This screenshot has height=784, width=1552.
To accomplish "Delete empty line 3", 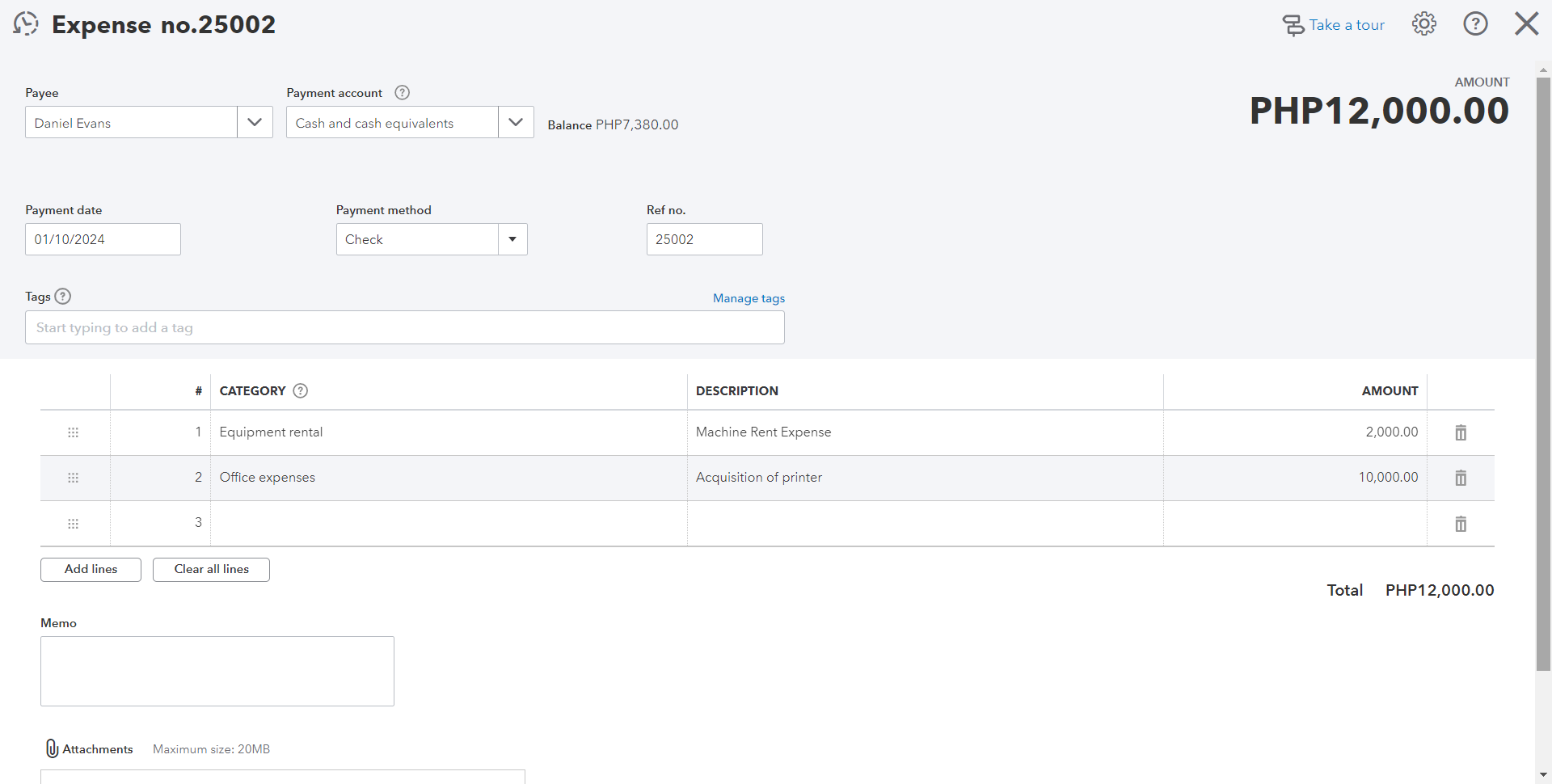I will (1461, 524).
